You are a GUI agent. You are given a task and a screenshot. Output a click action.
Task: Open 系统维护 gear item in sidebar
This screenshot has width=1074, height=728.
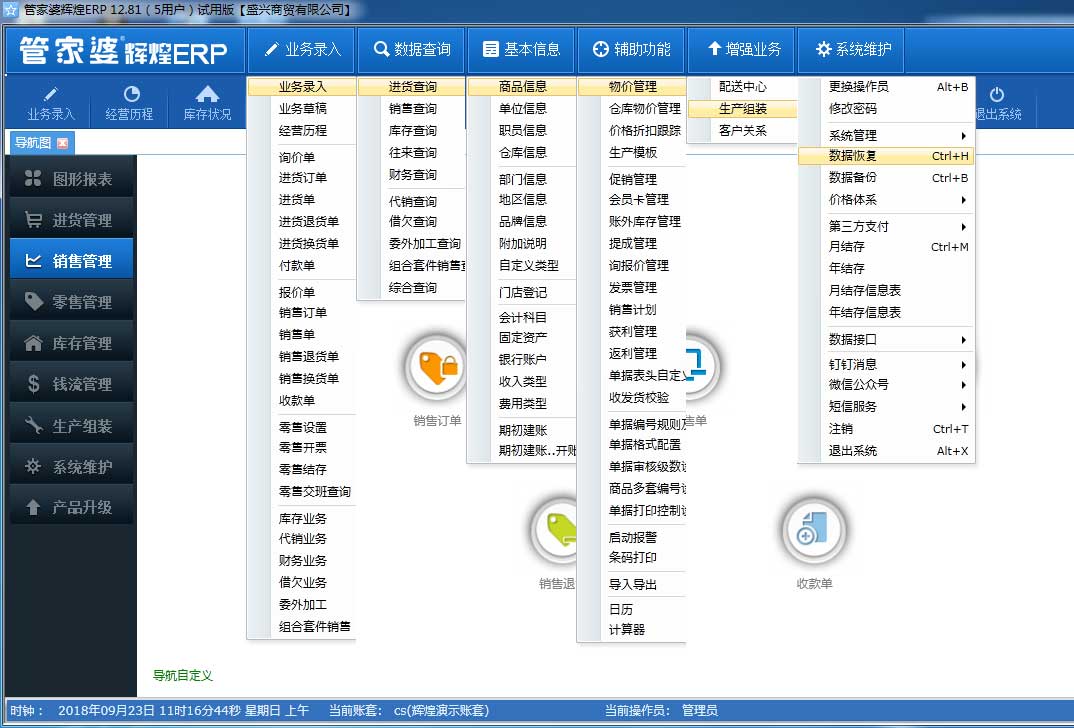tap(71, 467)
